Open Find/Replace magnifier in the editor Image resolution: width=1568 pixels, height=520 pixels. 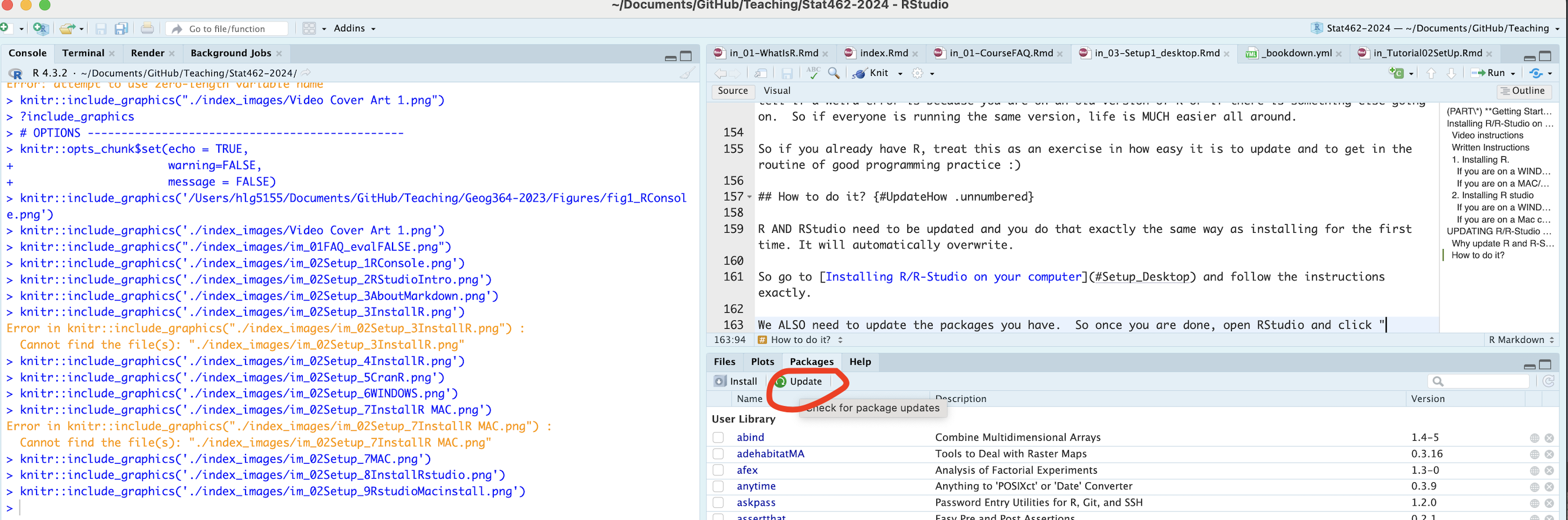pyautogui.click(x=833, y=73)
